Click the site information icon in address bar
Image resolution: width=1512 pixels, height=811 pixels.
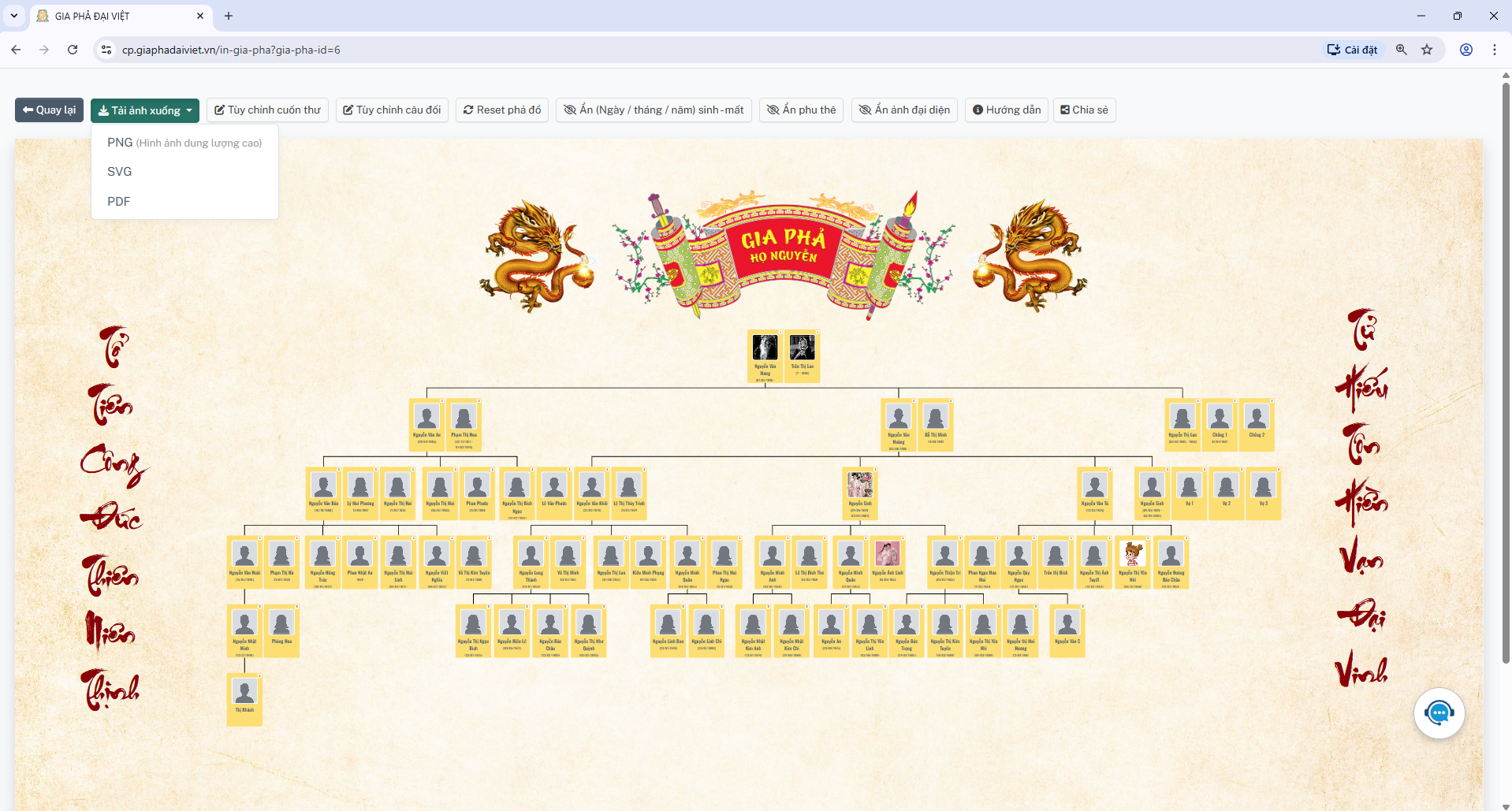click(x=106, y=50)
